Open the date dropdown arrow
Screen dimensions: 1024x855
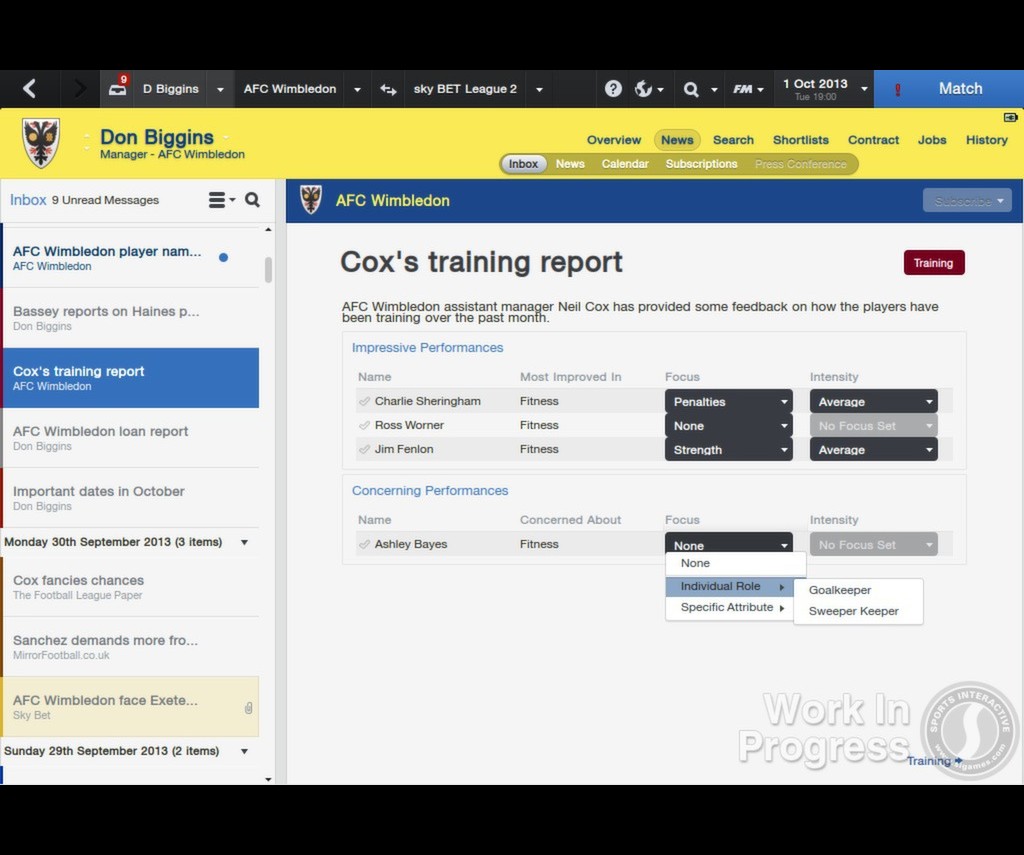click(864, 89)
